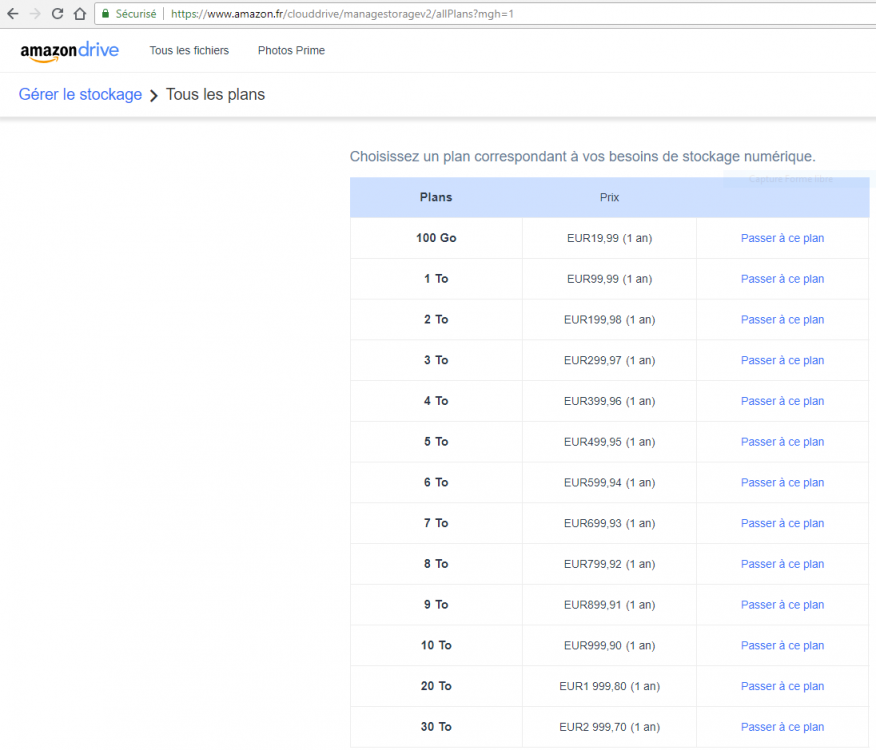876x750 pixels.
Task: Click Passer à ce plan for 9 To
Action: tap(782, 605)
